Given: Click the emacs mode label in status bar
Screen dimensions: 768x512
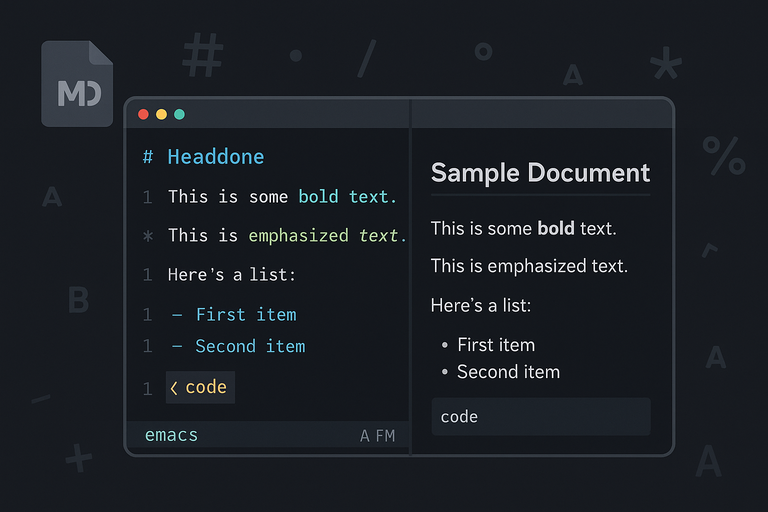Looking at the screenshot, I should click(x=171, y=435).
